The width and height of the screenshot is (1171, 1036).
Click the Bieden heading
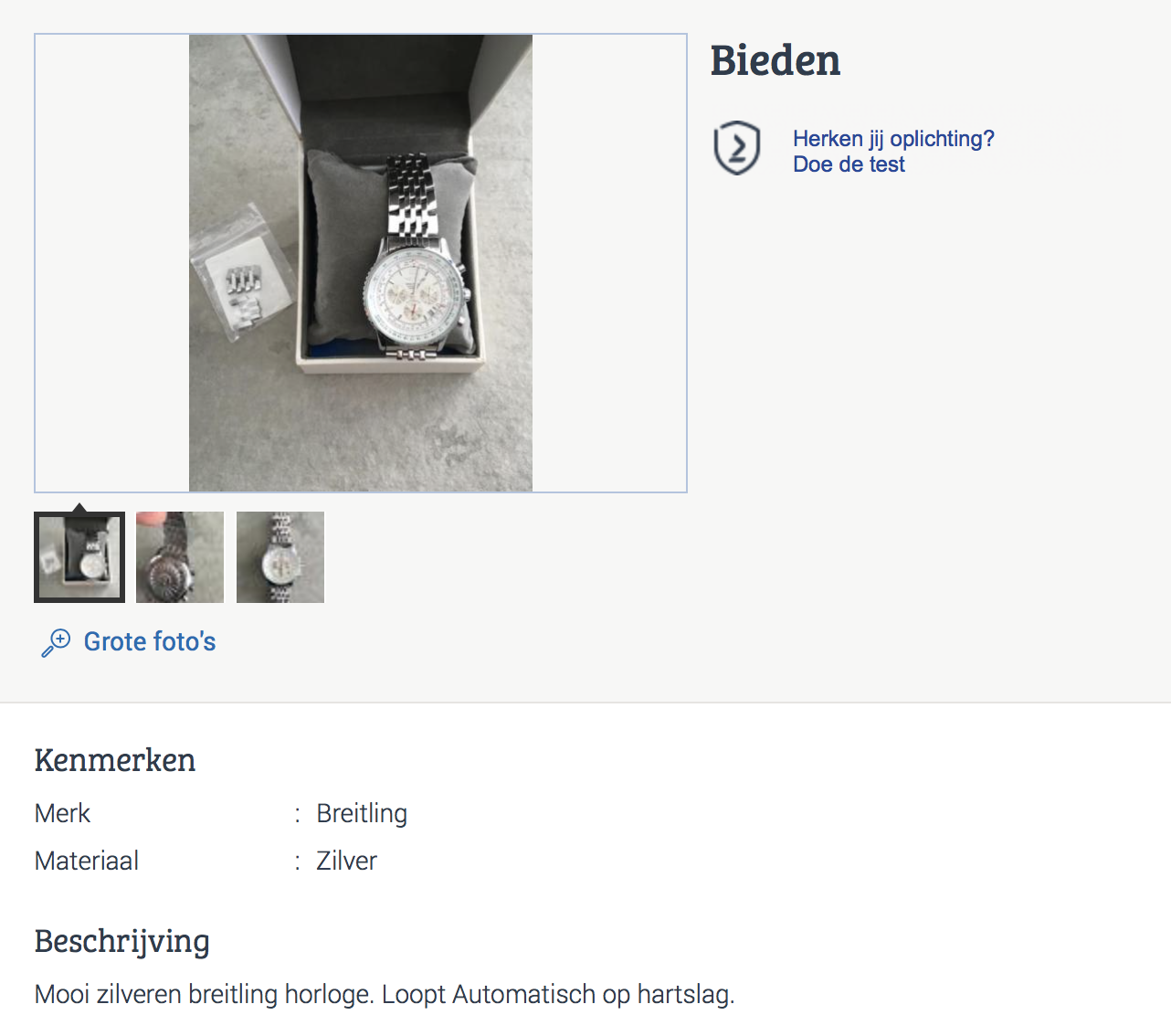click(x=775, y=61)
